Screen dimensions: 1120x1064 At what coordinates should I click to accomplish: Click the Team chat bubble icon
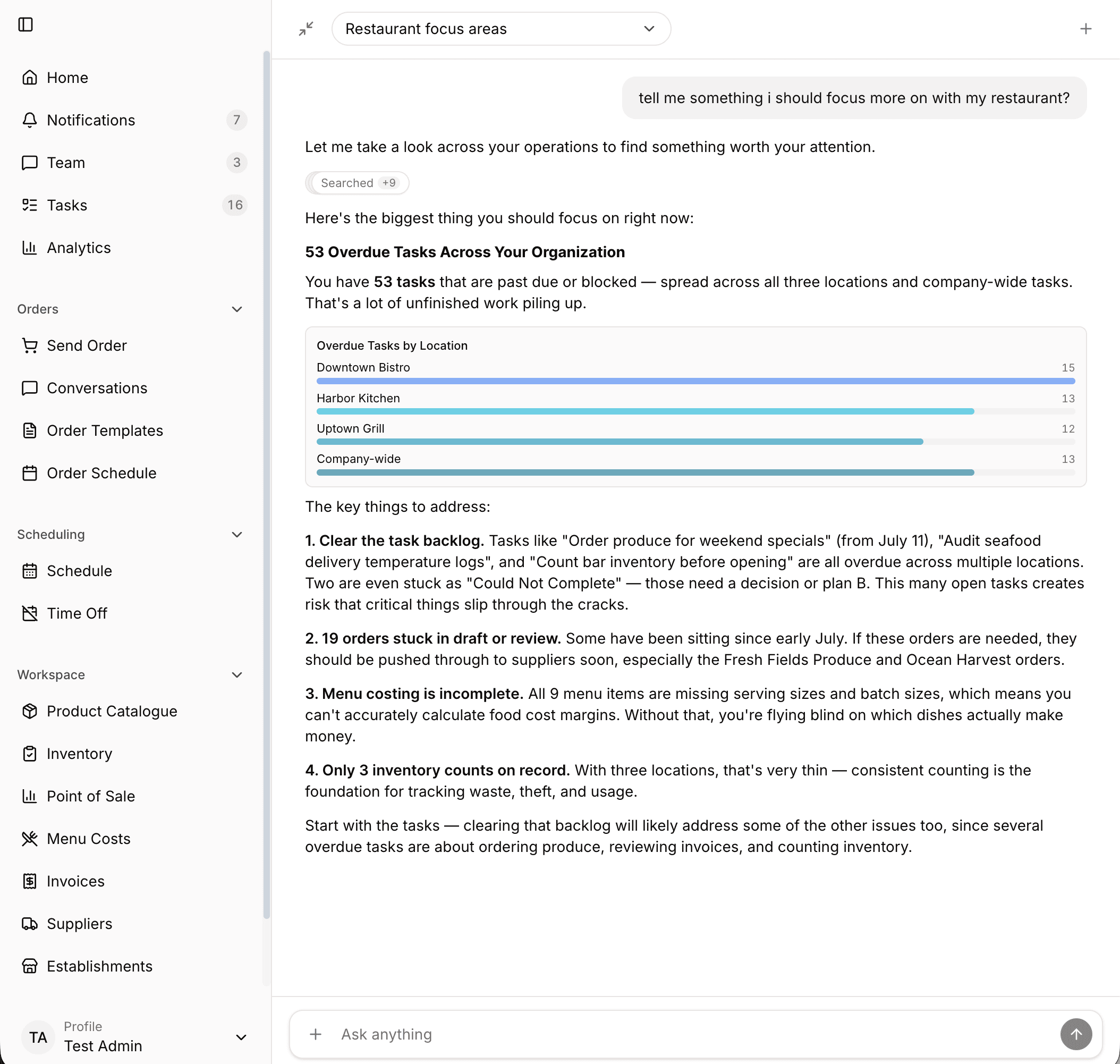(x=30, y=162)
